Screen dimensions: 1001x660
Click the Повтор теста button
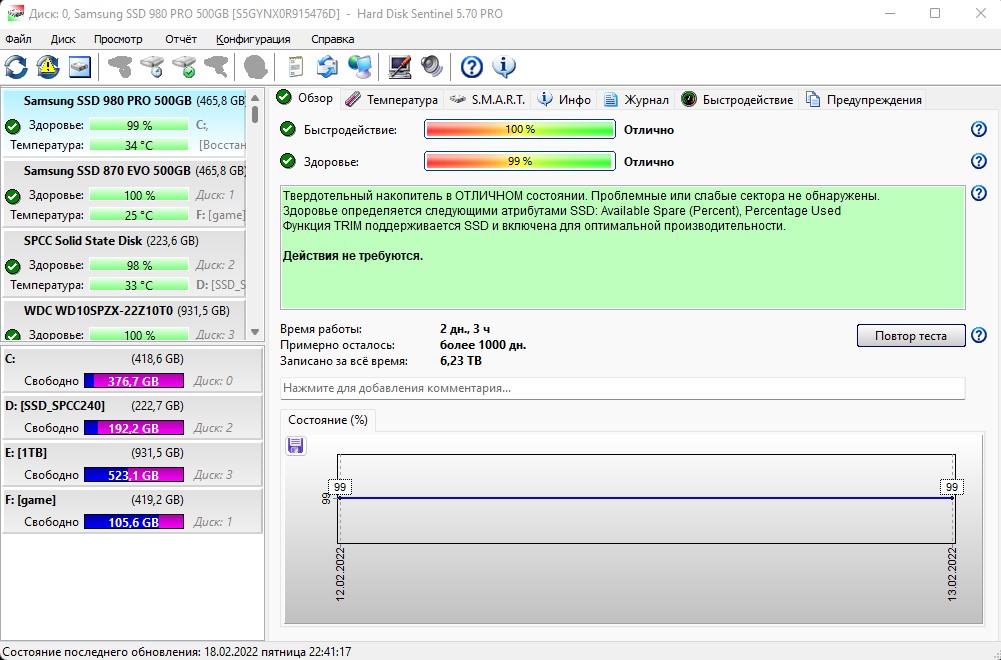(x=910, y=336)
